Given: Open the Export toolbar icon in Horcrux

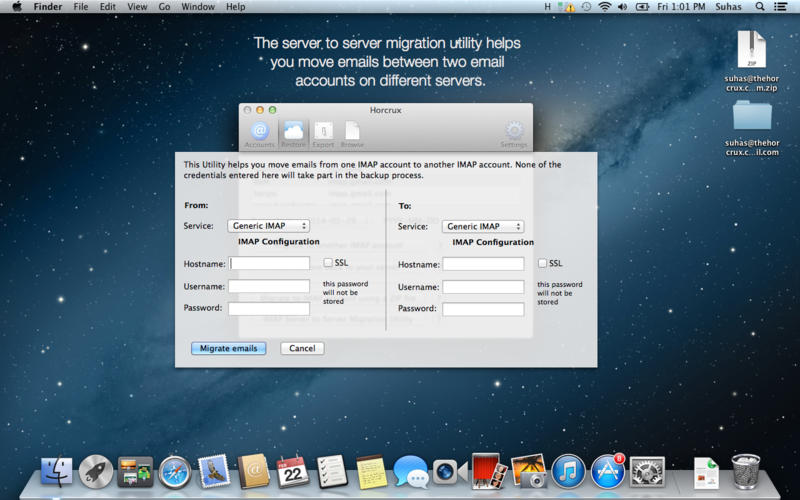Looking at the screenshot, I should (x=323, y=135).
